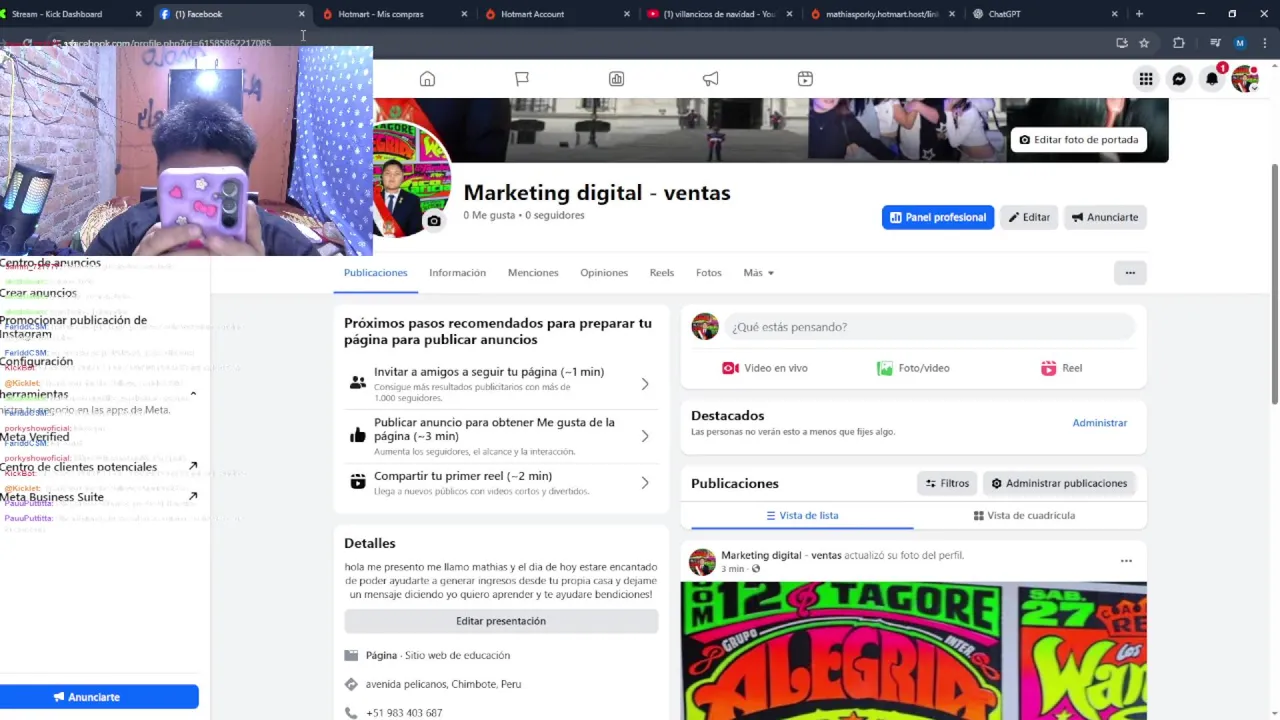Open Invitar a amigos a seguir tu página
This screenshot has width=1280, height=720.
[500, 383]
